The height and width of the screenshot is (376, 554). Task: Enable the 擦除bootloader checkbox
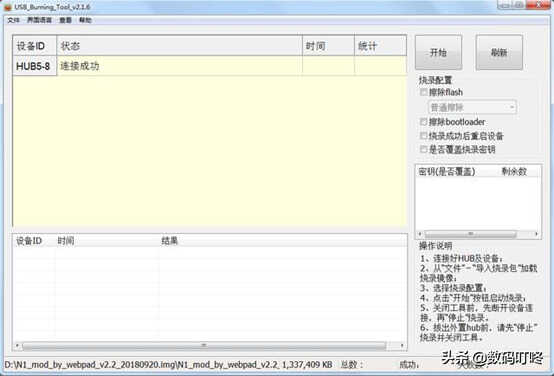(423, 122)
